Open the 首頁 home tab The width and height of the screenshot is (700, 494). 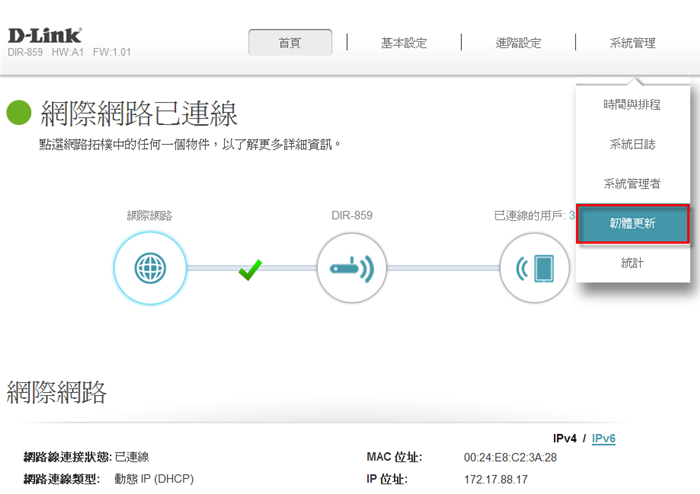[x=290, y=43]
